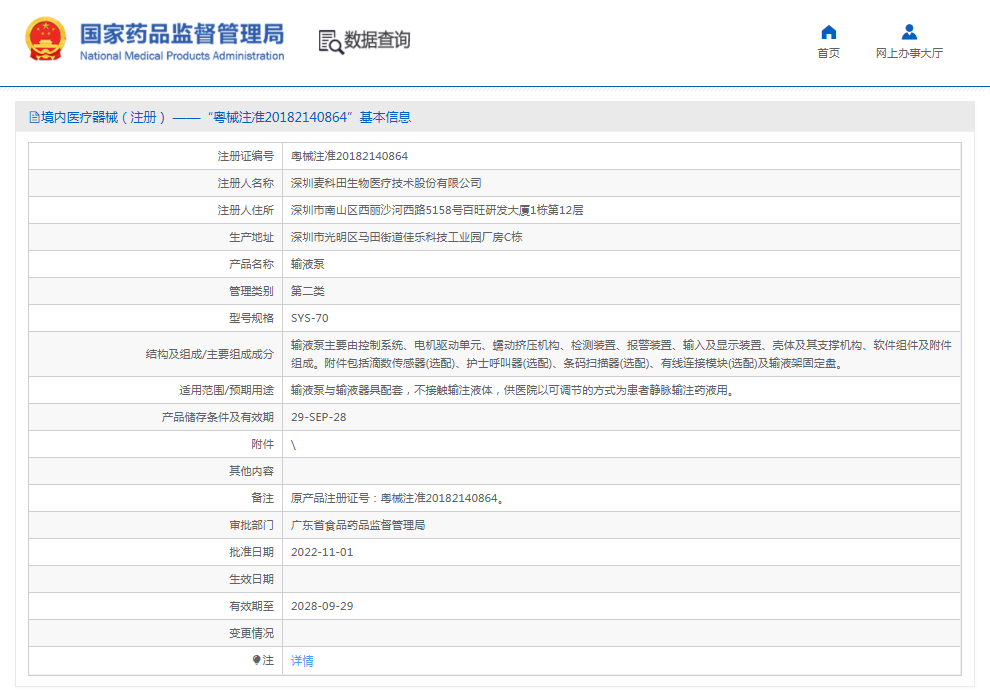The height and width of the screenshot is (692, 990).
Task: Click the document icon beside 境内医疗器械（注册）
Action: [x=32, y=117]
